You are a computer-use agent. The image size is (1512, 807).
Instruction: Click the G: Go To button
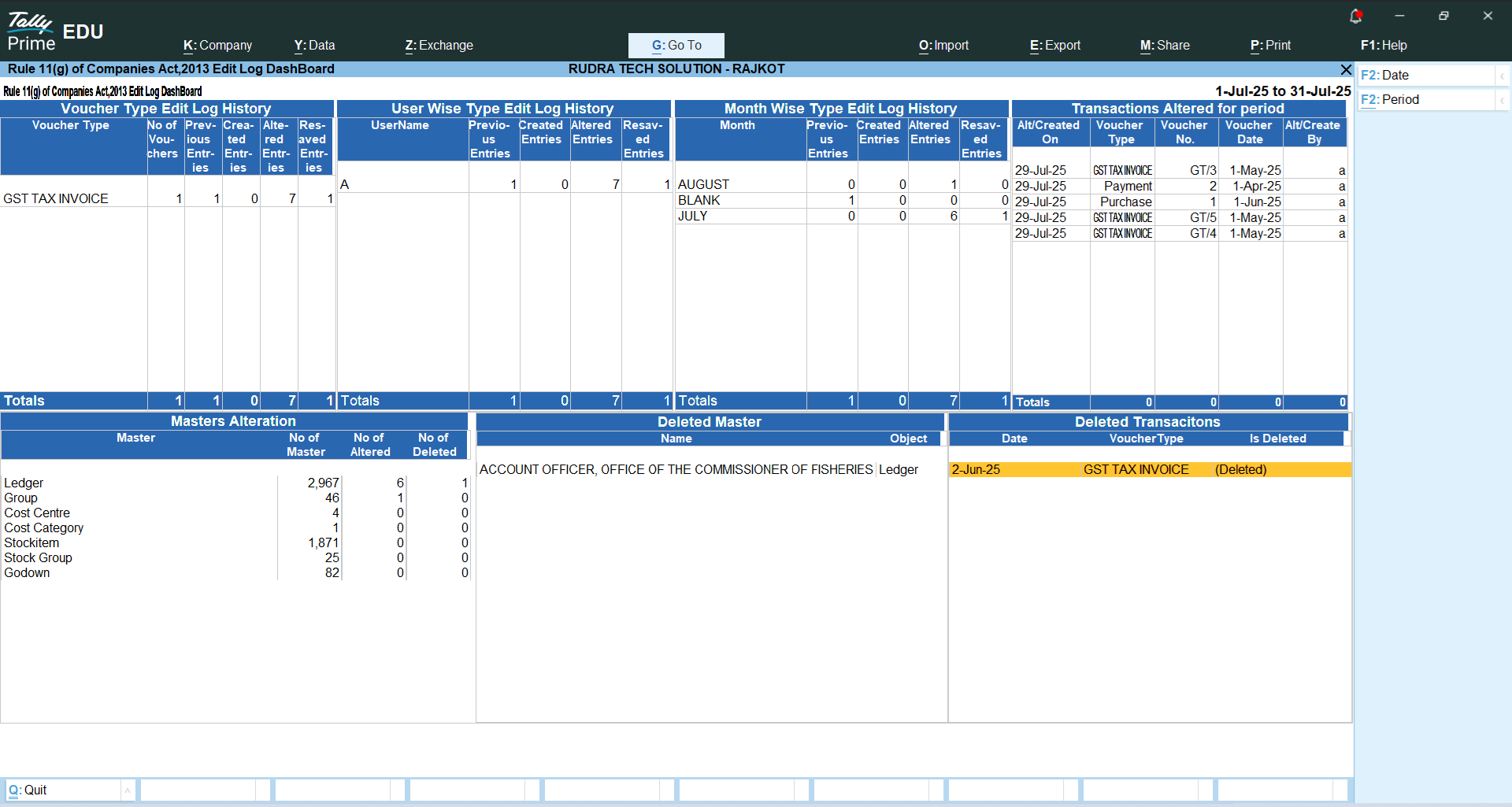click(676, 46)
